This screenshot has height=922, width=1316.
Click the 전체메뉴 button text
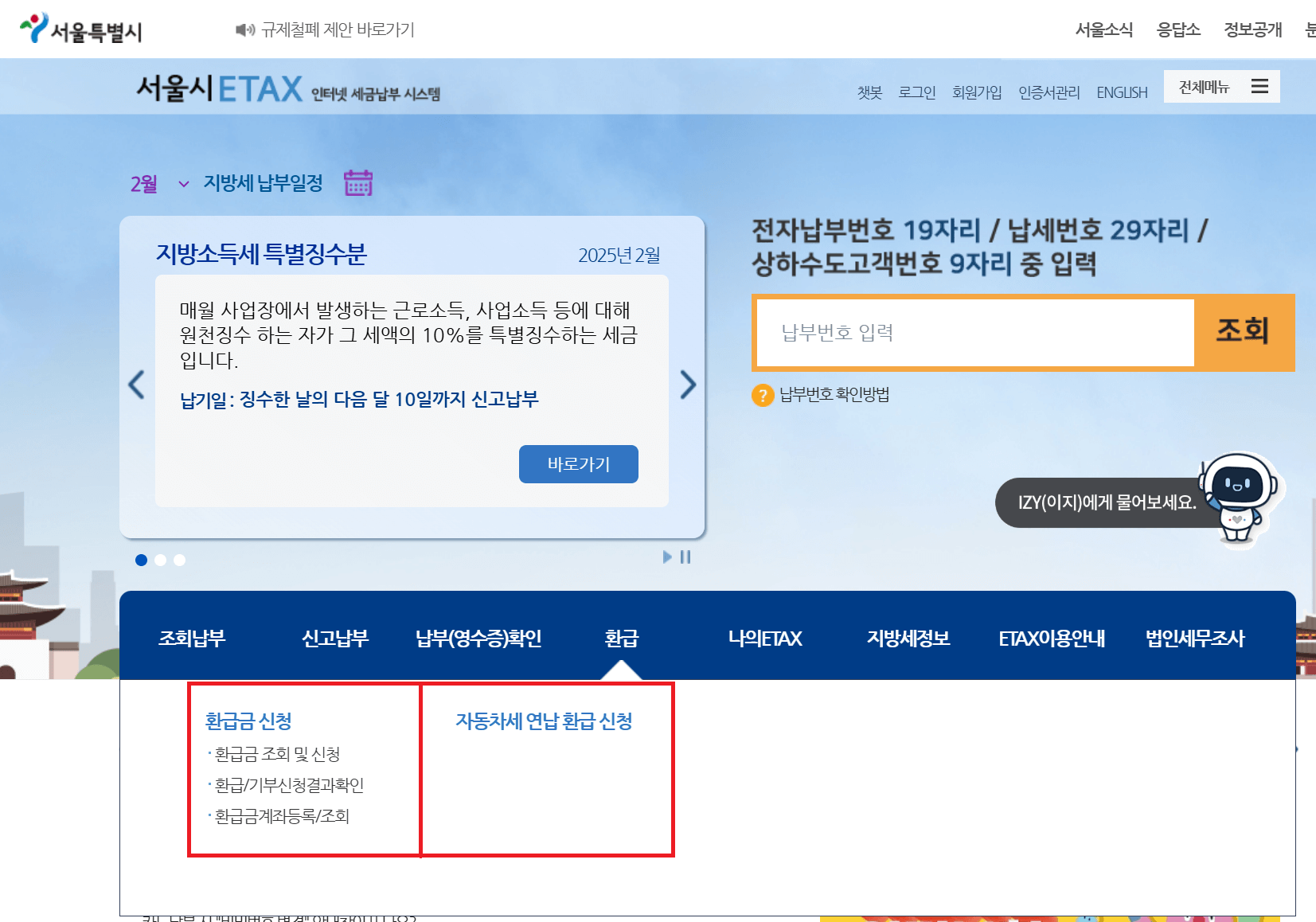coord(1205,87)
